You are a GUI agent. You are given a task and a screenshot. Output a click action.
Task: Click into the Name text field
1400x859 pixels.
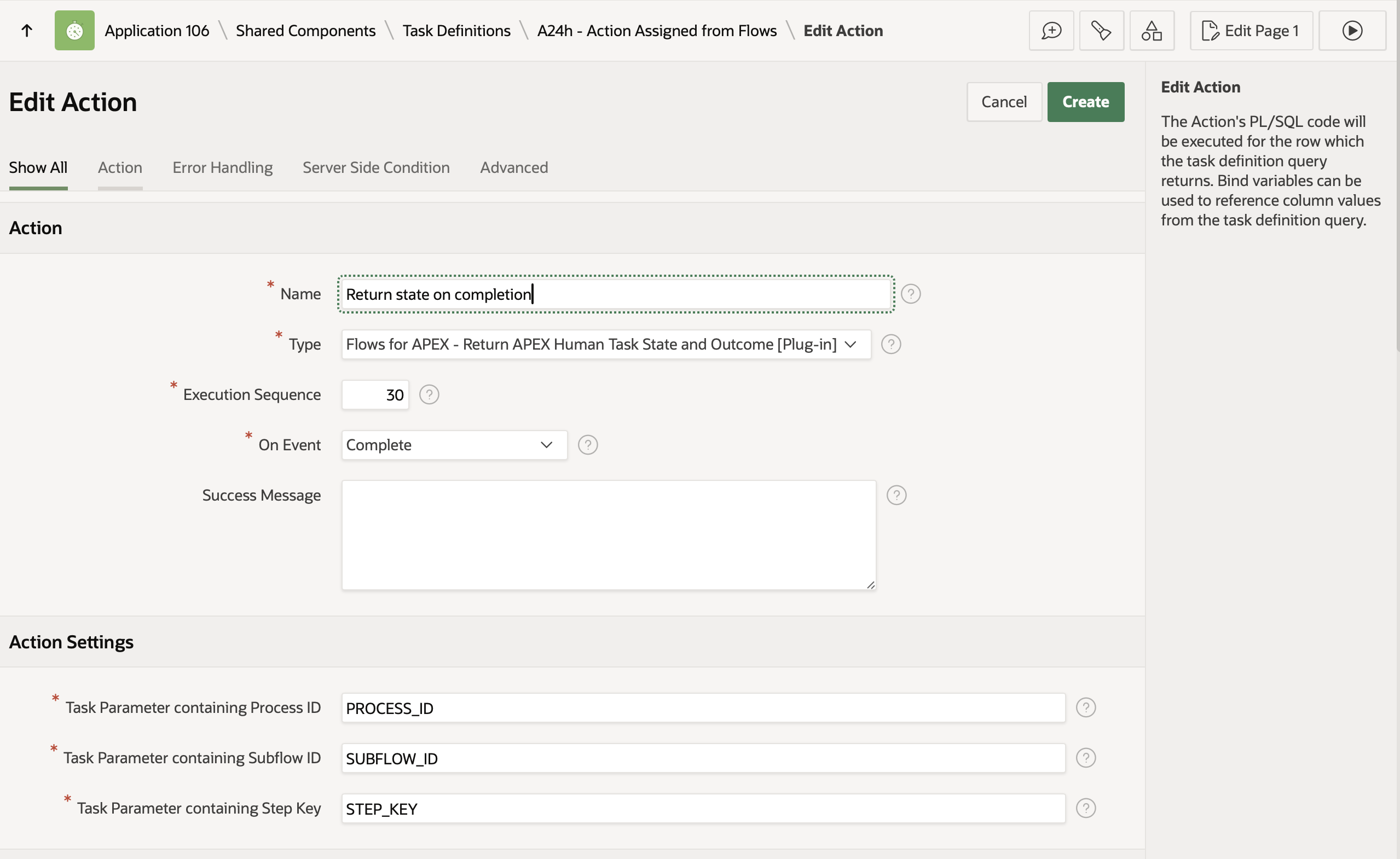pyautogui.click(x=616, y=294)
